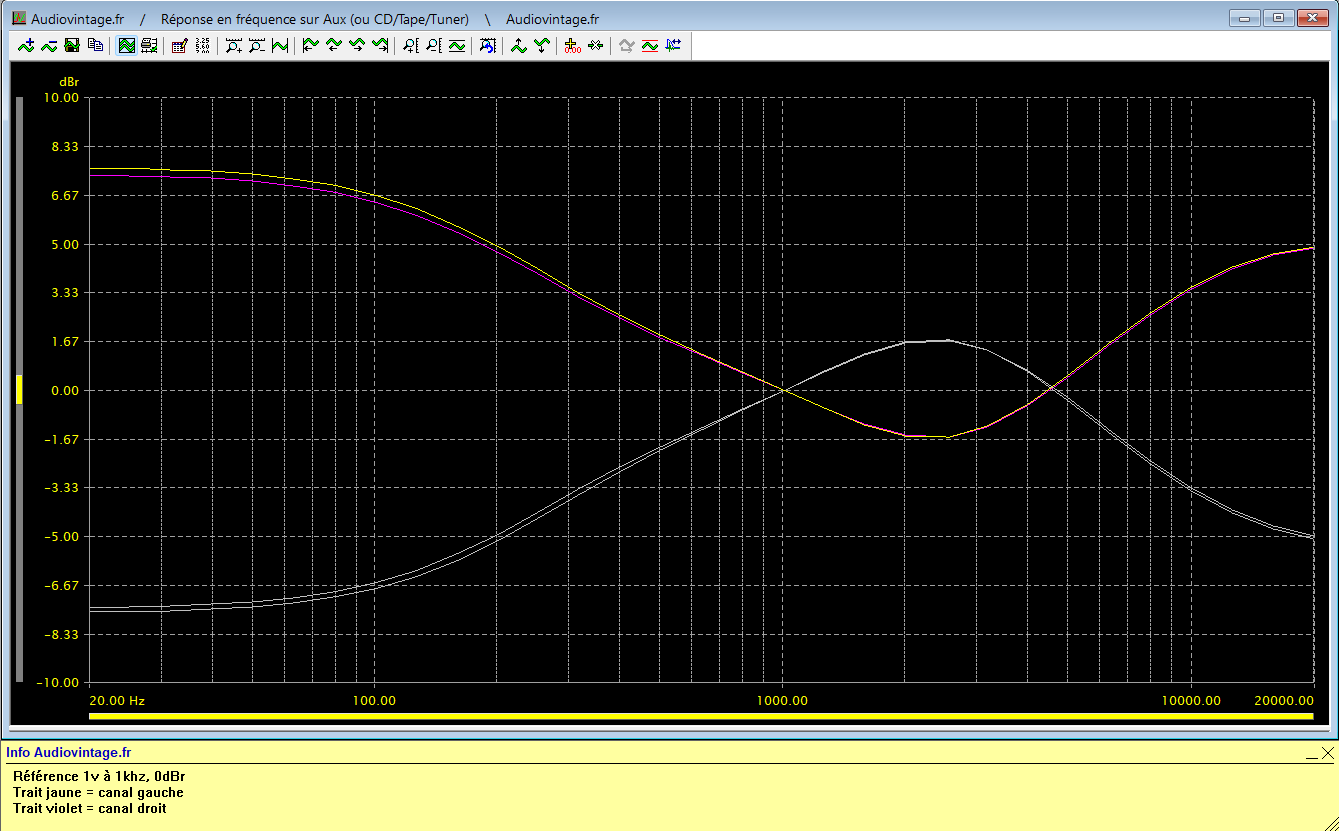This screenshot has width=1339, height=831.
Task: Click the copy to clipboard icon
Action: coord(95,45)
